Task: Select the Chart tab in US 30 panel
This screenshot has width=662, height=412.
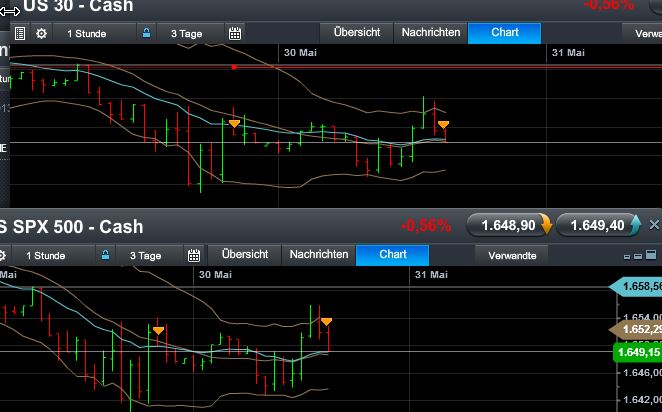Action: pyautogui.click(x=505, y=33)
